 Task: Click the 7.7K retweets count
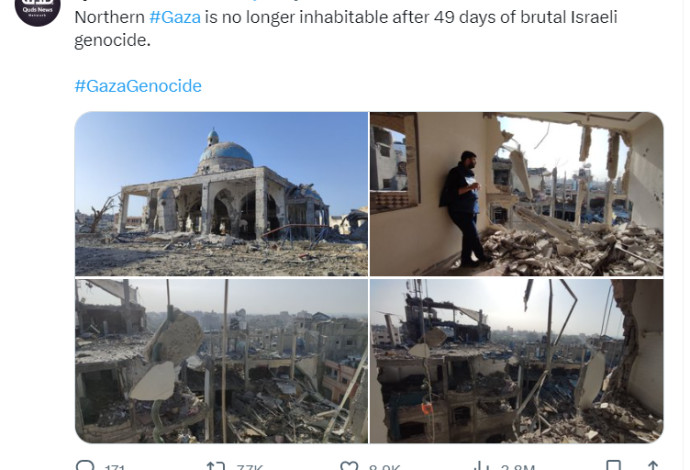(x=249, y=466)
